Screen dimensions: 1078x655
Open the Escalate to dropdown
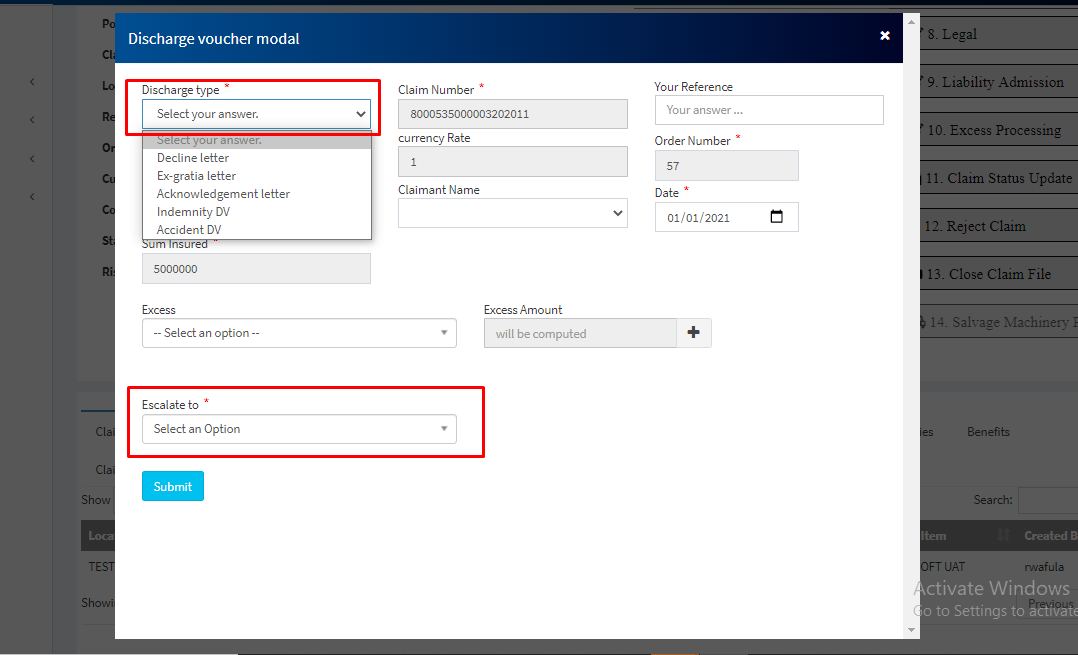(x=299, y=429)
